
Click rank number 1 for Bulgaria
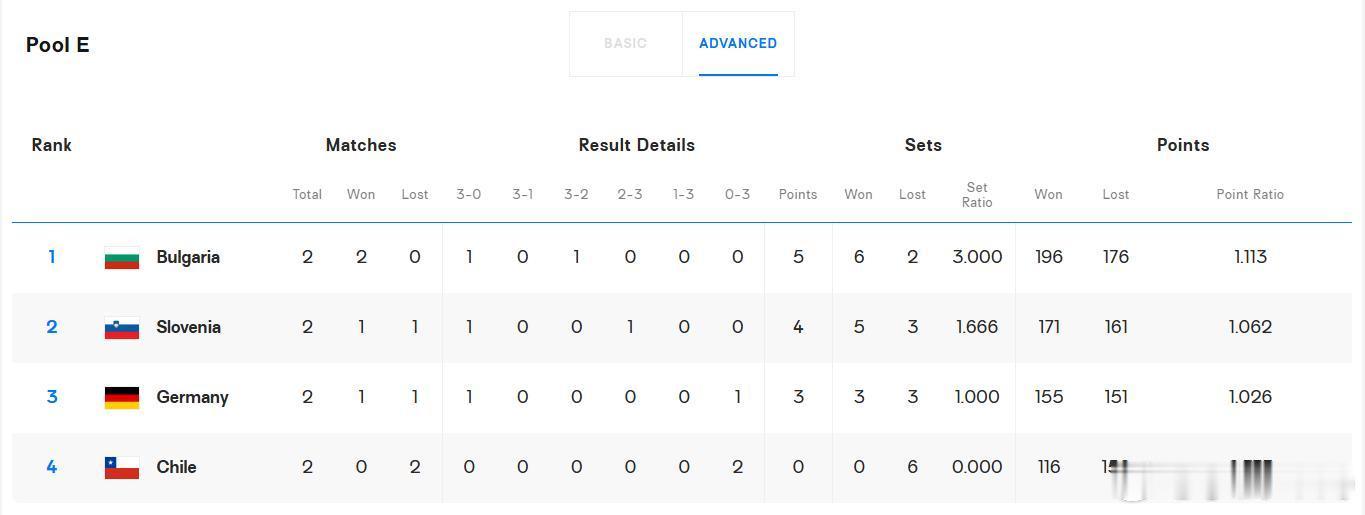click(x=52, y=257)
